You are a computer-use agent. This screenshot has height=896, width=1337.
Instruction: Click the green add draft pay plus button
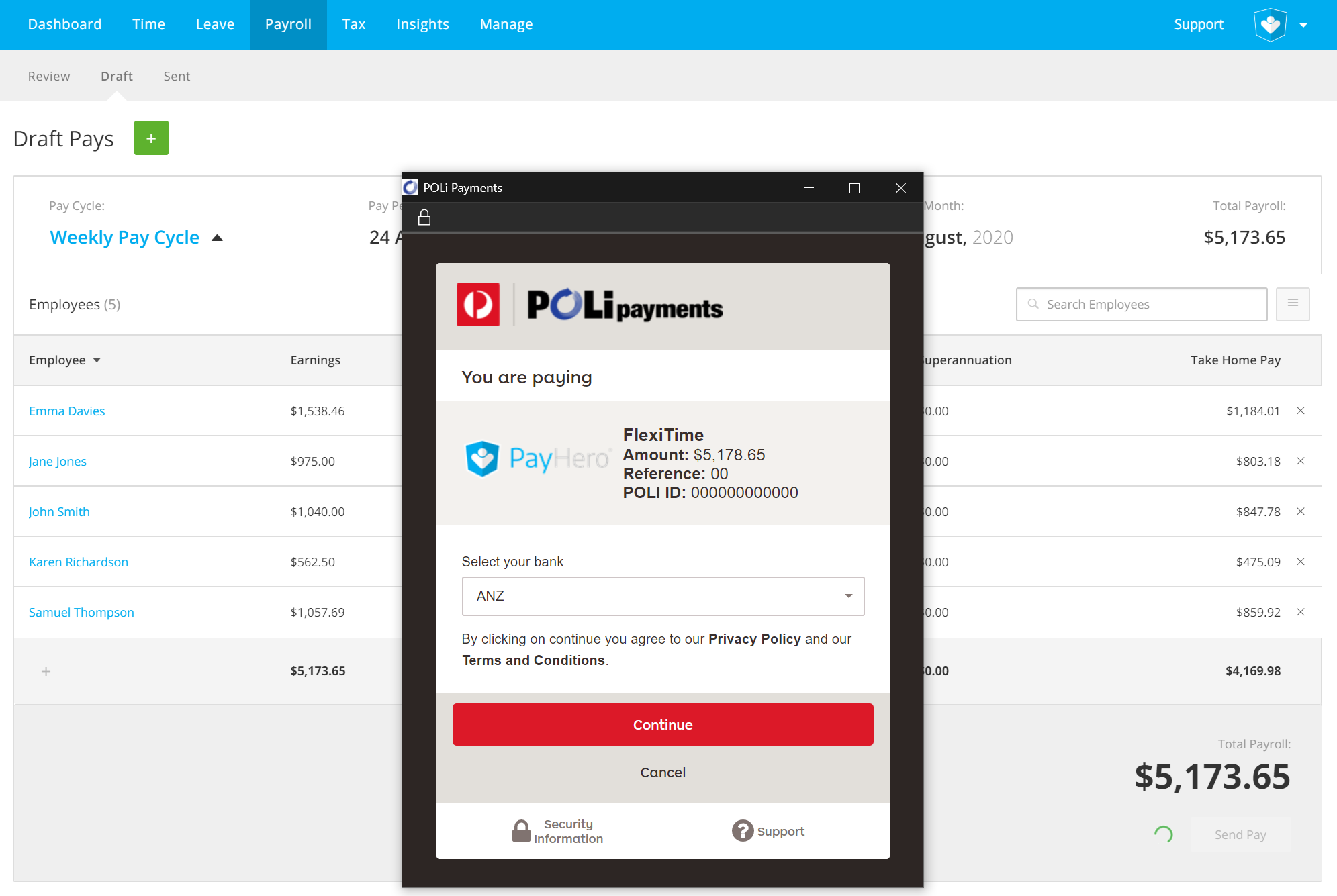click(151, 138)
